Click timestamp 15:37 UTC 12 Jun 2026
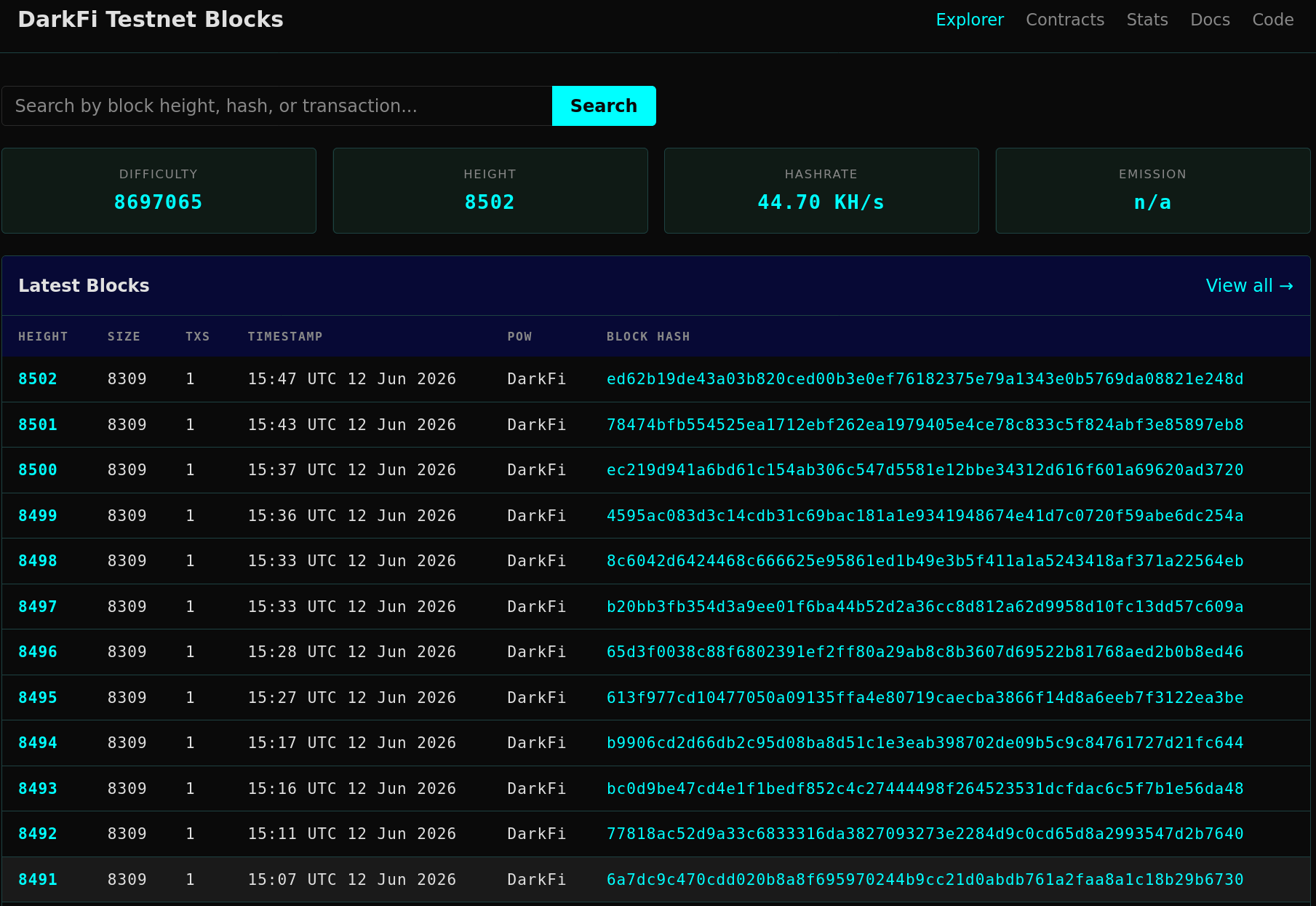This screenshot has height=906, width=1316. [352, 470]
